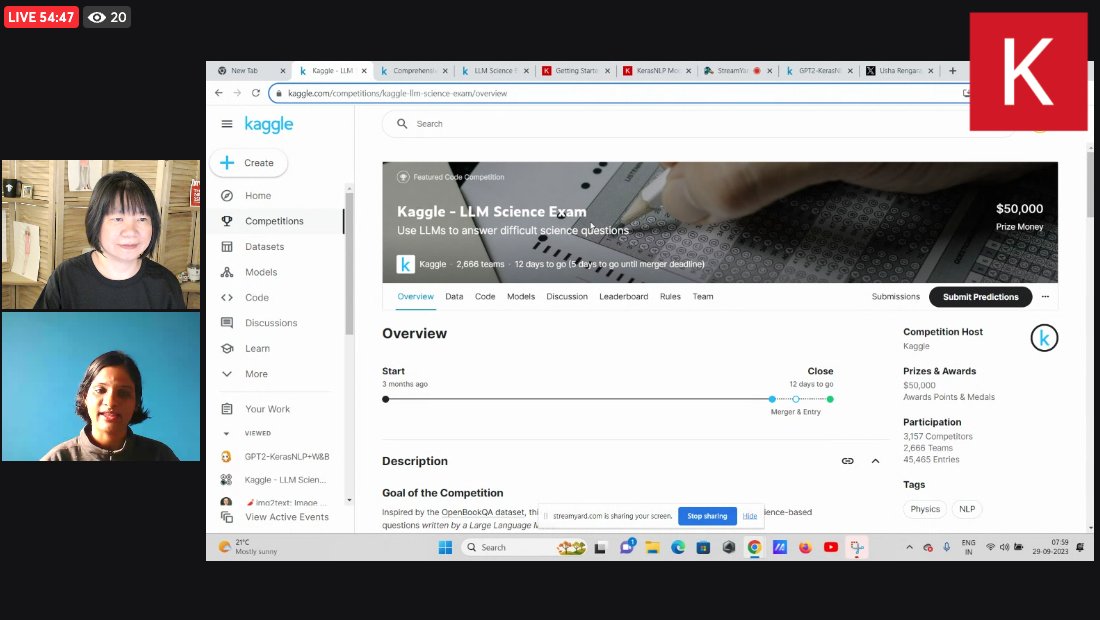
Task: Switch to the KerasNLP Mo browser tab
Action: click(x=657, y=71)
